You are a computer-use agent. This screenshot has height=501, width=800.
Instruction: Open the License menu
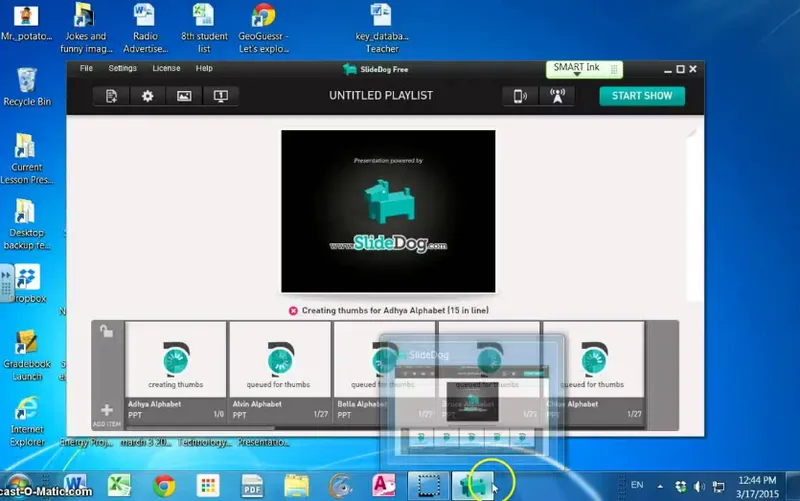click(166, 68)
